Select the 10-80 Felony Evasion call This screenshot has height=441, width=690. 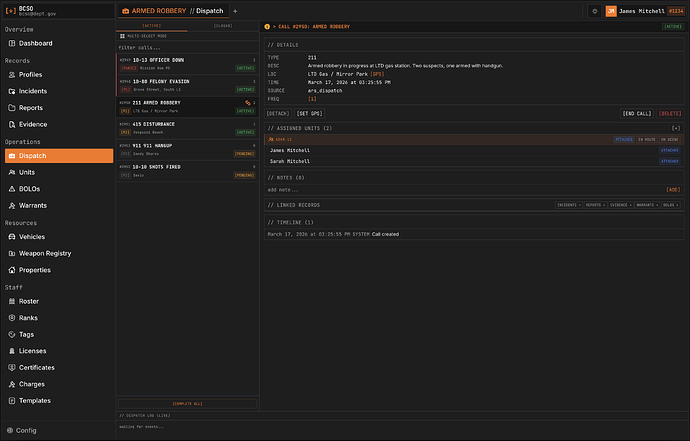click(187, 85)
